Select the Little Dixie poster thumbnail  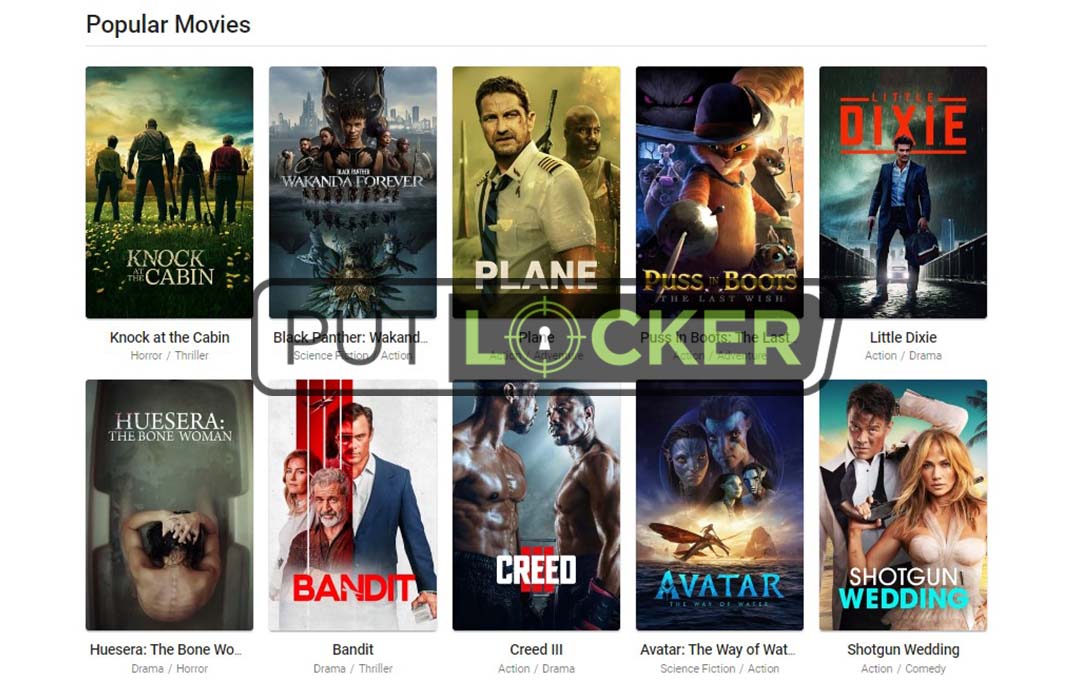[x=903, y=192]
